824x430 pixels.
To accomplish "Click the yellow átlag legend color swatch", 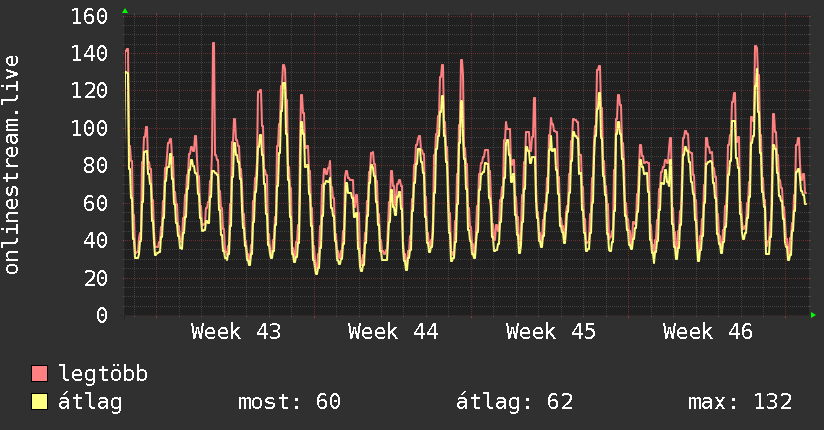I will pos(39,402).
